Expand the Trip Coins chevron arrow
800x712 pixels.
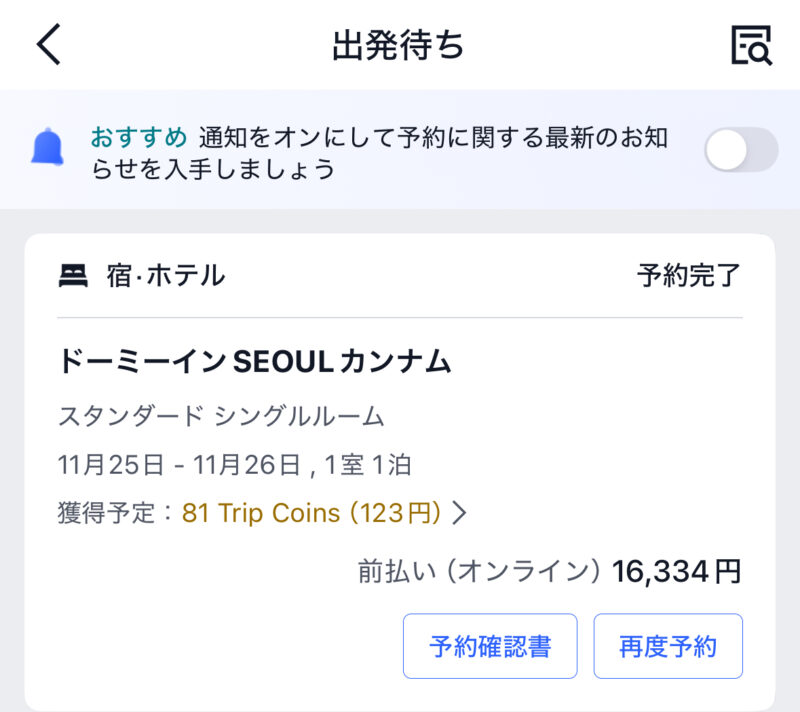(459, 513)
